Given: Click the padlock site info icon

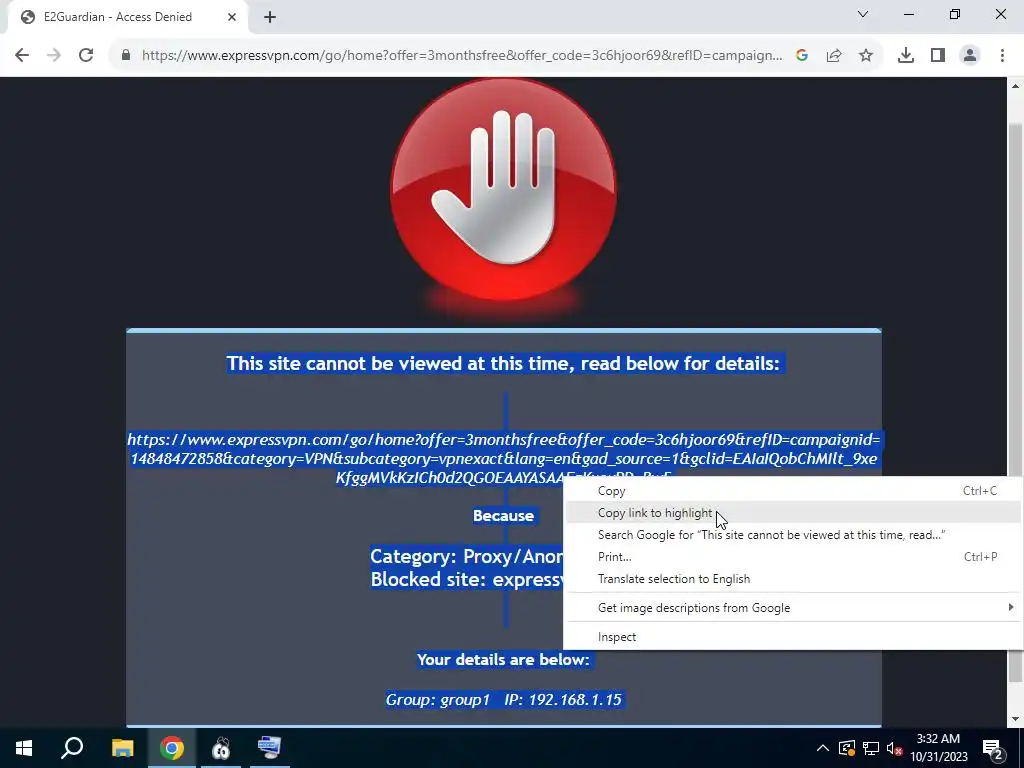Looking at the screenshot, I should 126,56.
